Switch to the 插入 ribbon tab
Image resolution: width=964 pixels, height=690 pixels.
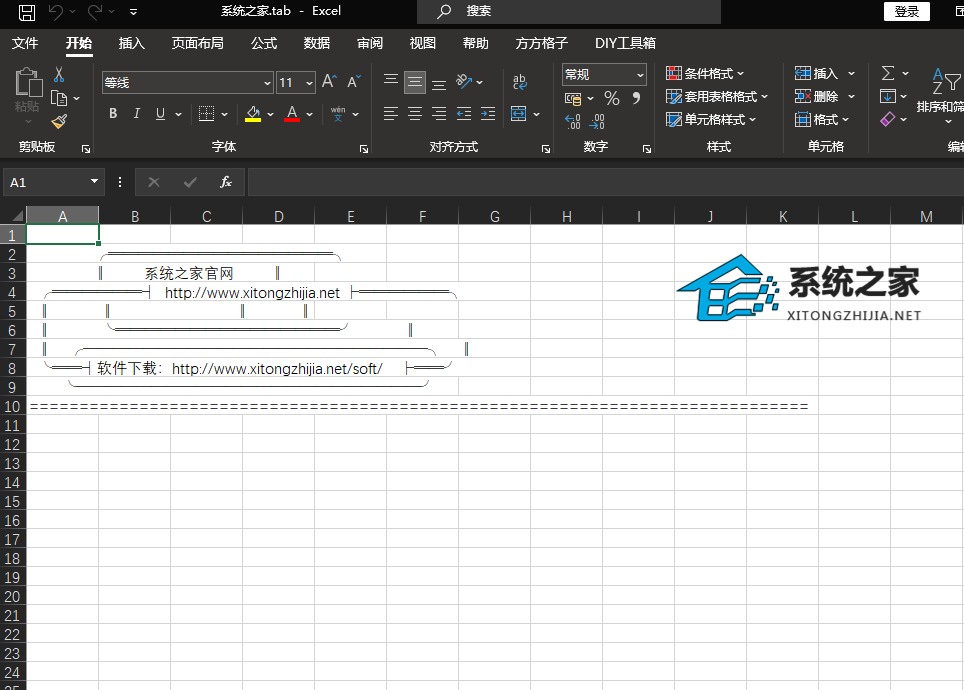click(x=131, y=43)
